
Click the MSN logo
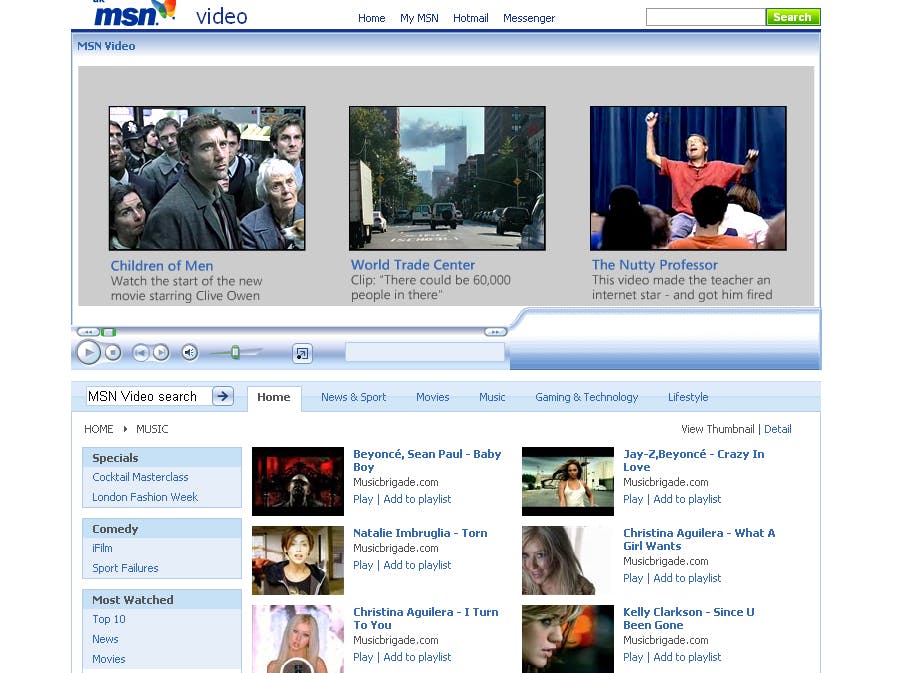coord(134,14)
